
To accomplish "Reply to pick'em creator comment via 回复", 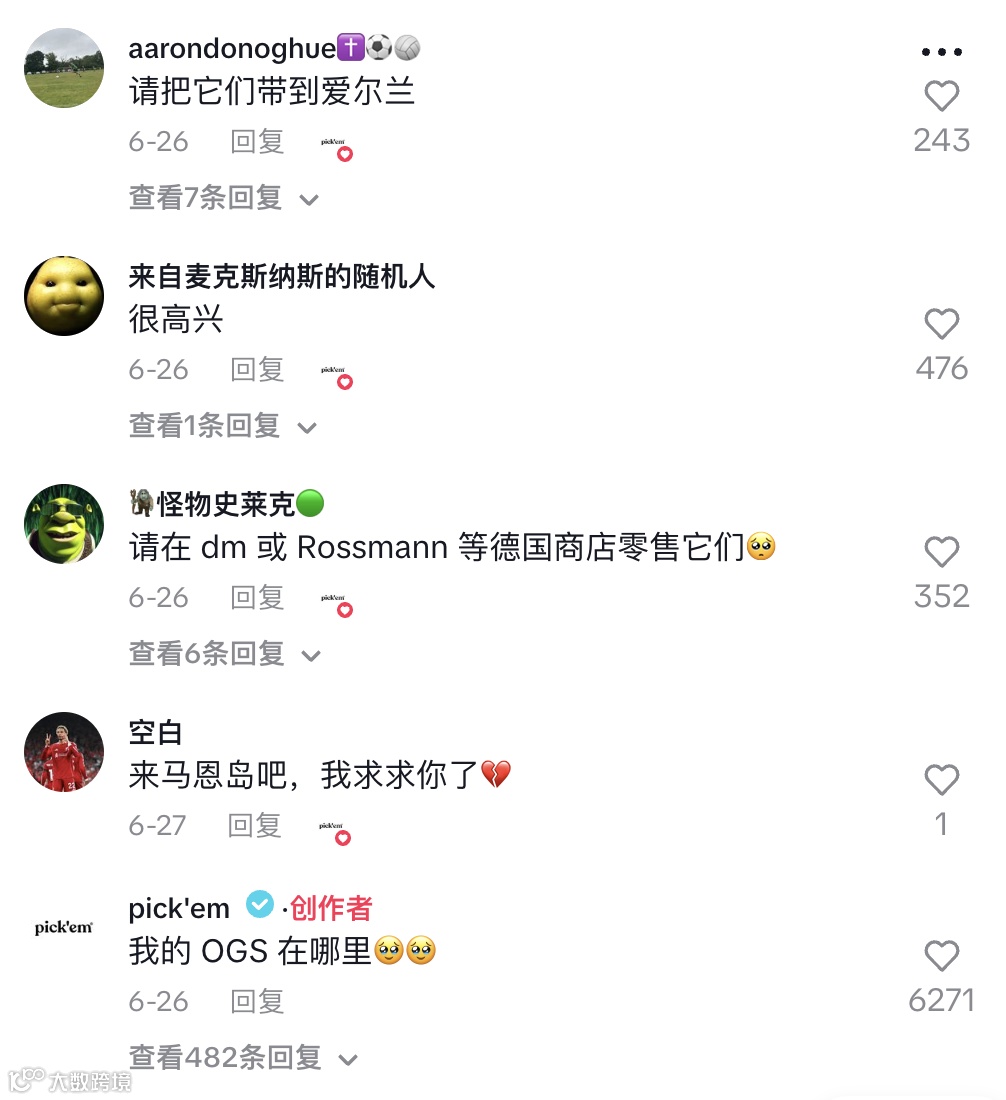I will point(257,1002).
